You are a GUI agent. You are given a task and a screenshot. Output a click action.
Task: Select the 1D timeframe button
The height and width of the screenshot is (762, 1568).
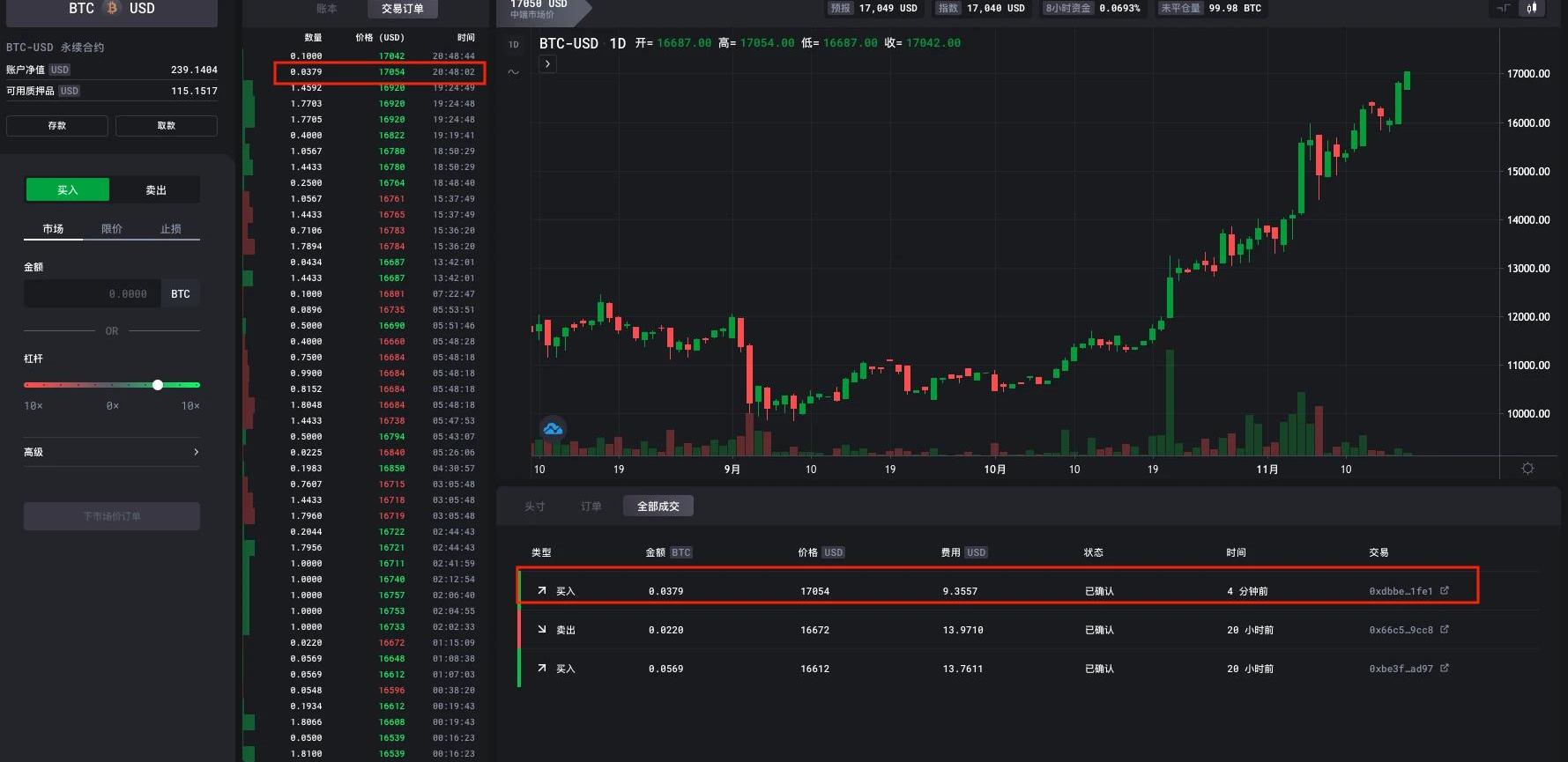[514, 44]
